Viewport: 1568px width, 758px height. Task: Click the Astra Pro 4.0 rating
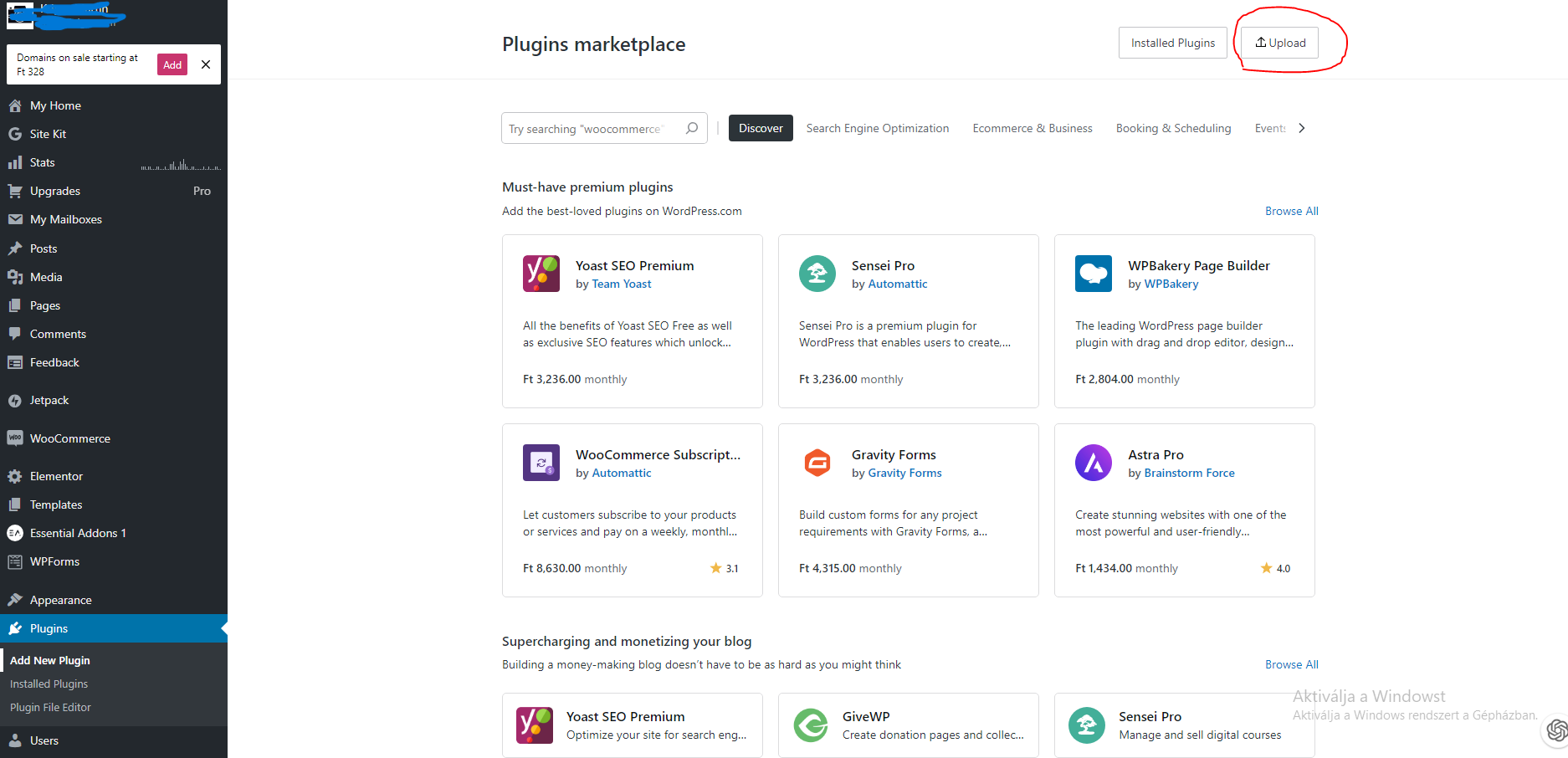point(1276,568)
